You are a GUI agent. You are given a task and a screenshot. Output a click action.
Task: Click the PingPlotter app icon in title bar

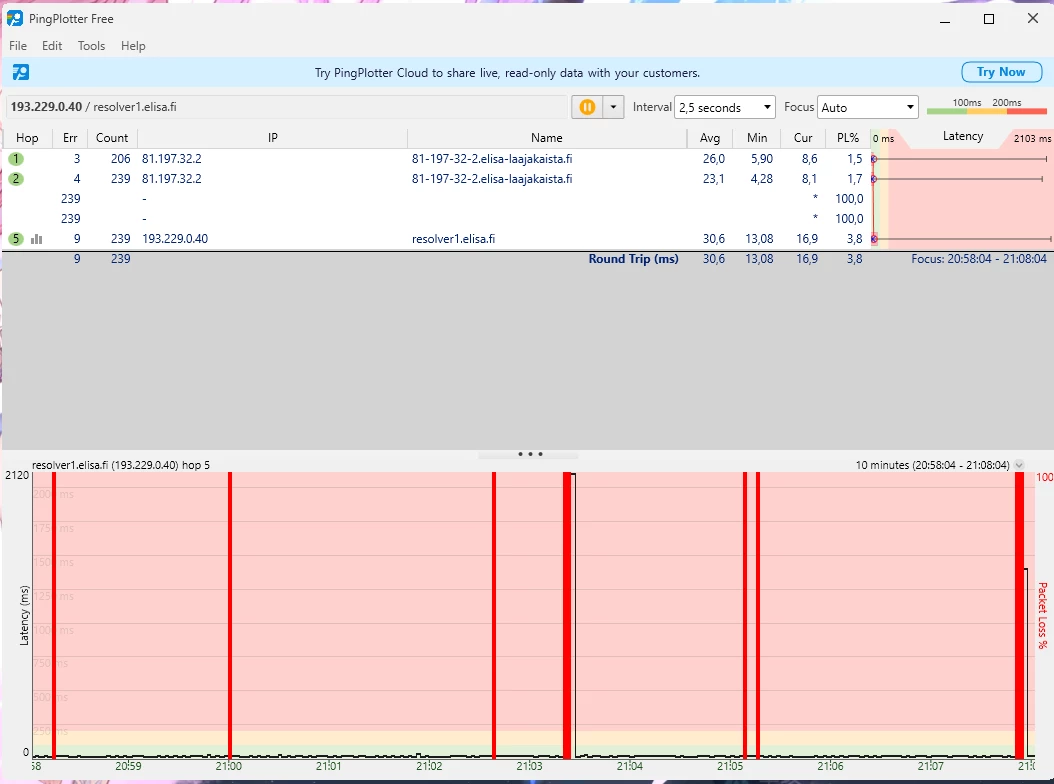pyautogui.click(x=15, y=18)
